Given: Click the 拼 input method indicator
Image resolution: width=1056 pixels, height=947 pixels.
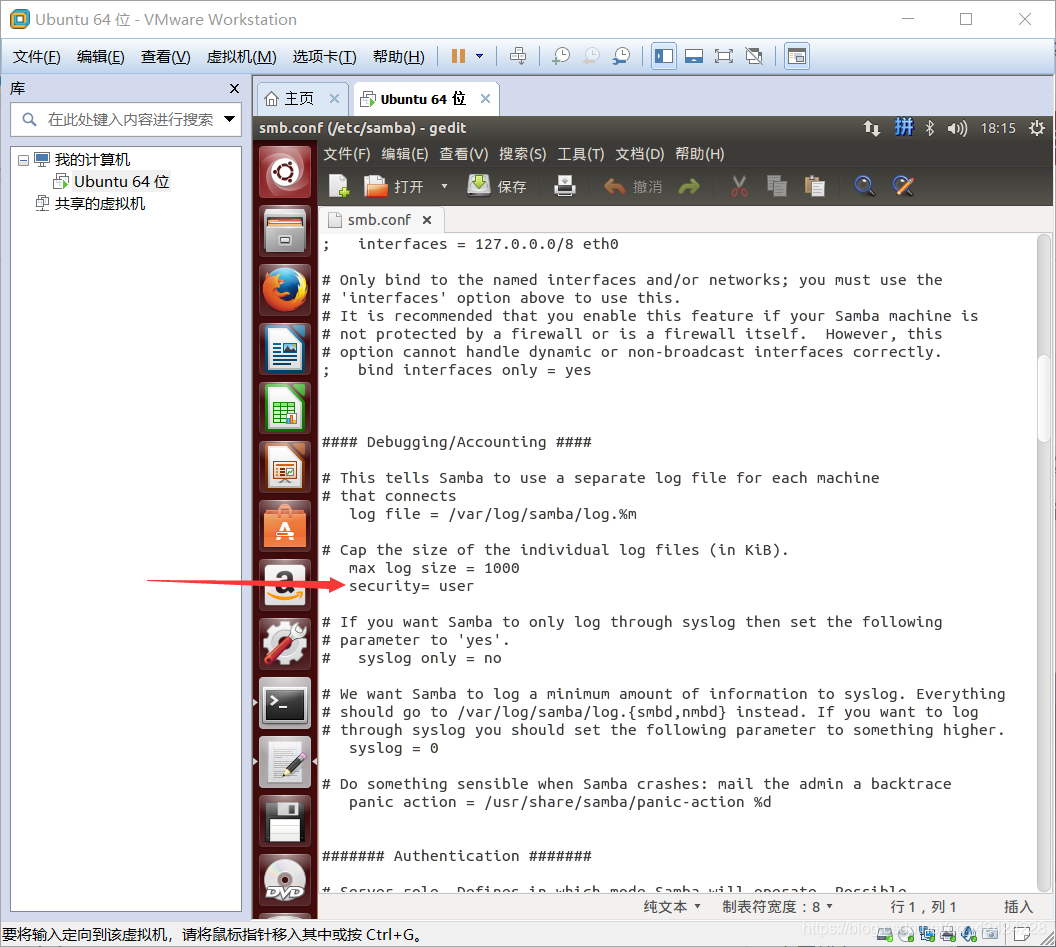Looking at the screenshot, I should (x=904, y=127).
